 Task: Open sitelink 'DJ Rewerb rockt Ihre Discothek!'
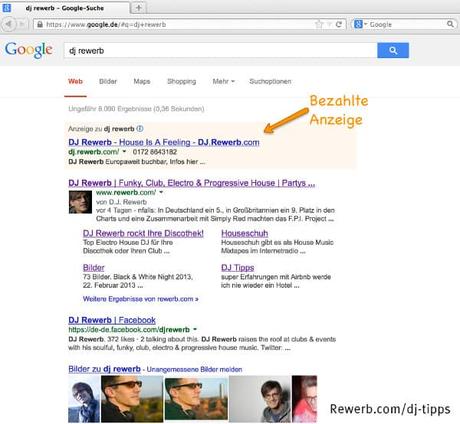tap(143, 233)
